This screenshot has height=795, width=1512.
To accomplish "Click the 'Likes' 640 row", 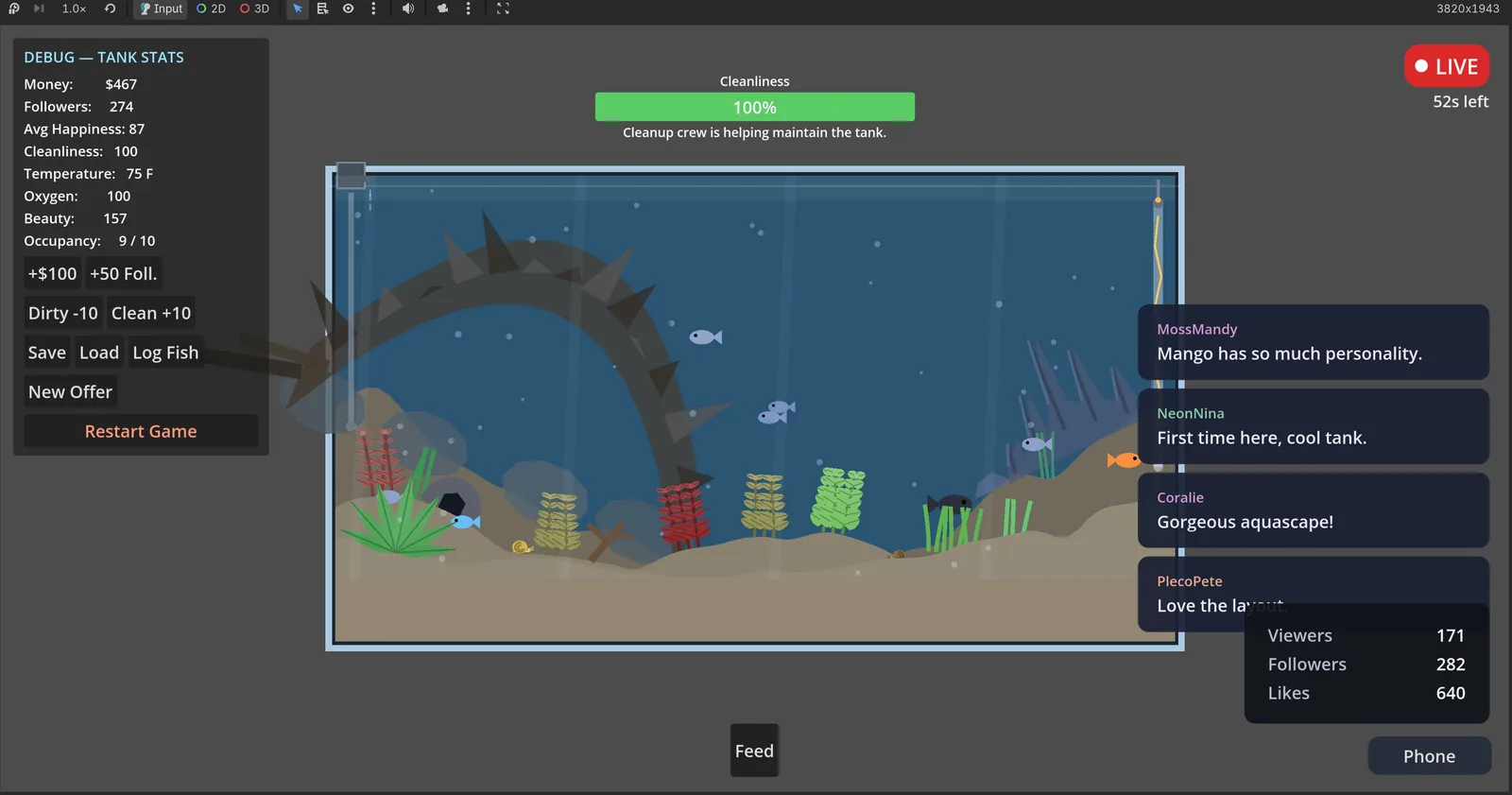I will (x=1366, y=694).
